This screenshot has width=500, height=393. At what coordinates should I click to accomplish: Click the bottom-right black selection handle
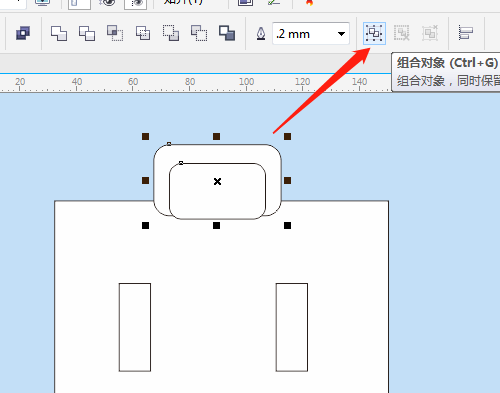pyautogui.click(x=287, y=226)
